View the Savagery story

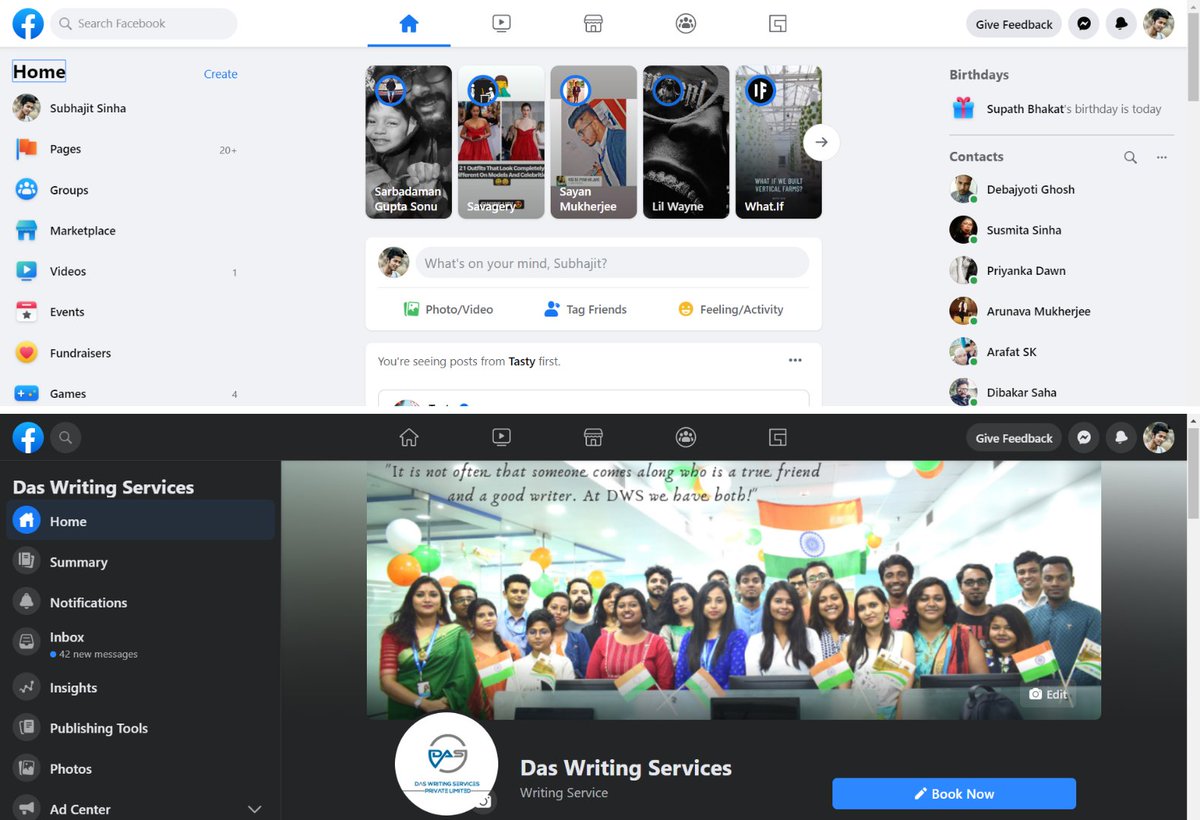click(x=501, y=142)
